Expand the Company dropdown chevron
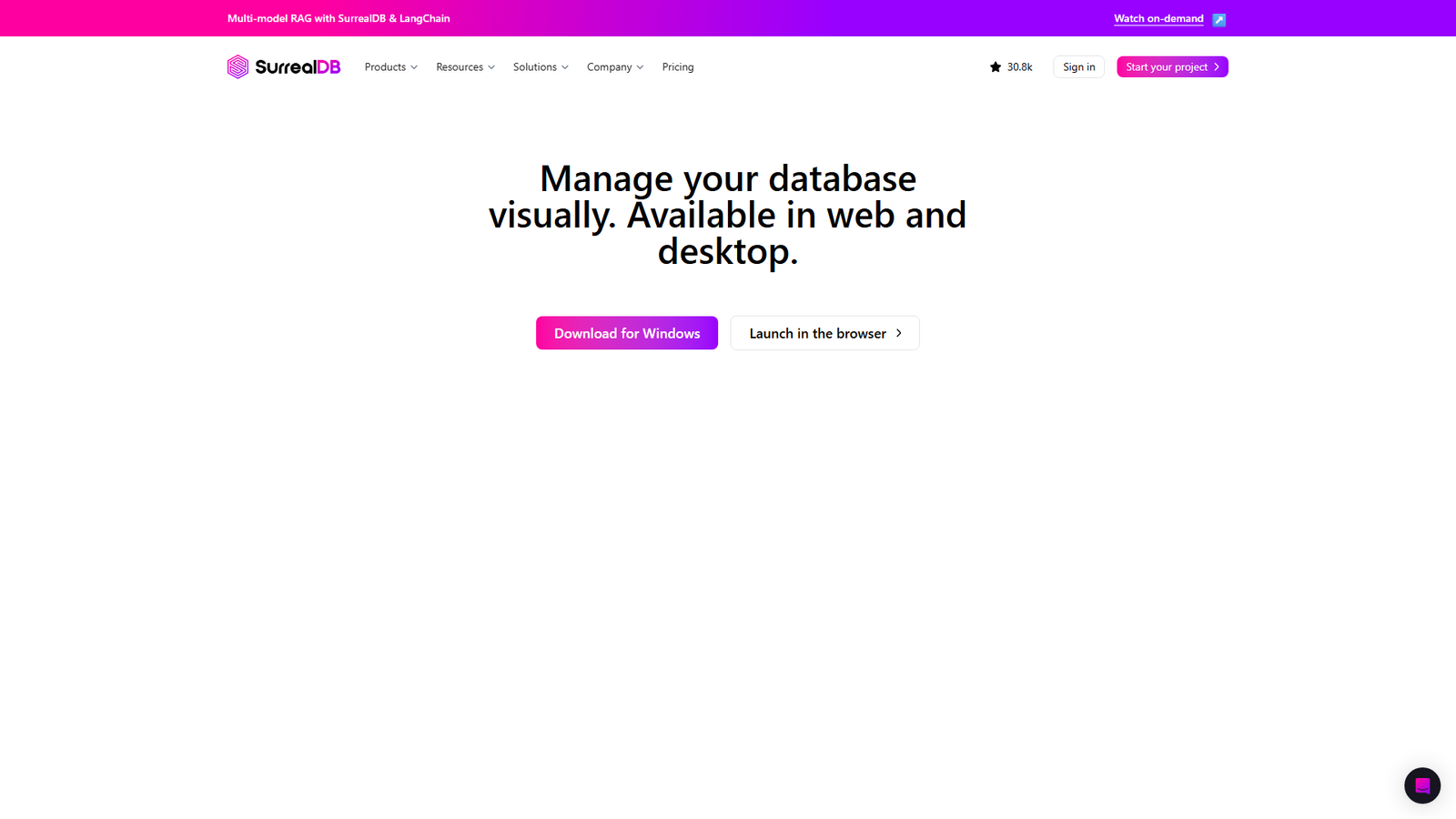 (640, 67)
